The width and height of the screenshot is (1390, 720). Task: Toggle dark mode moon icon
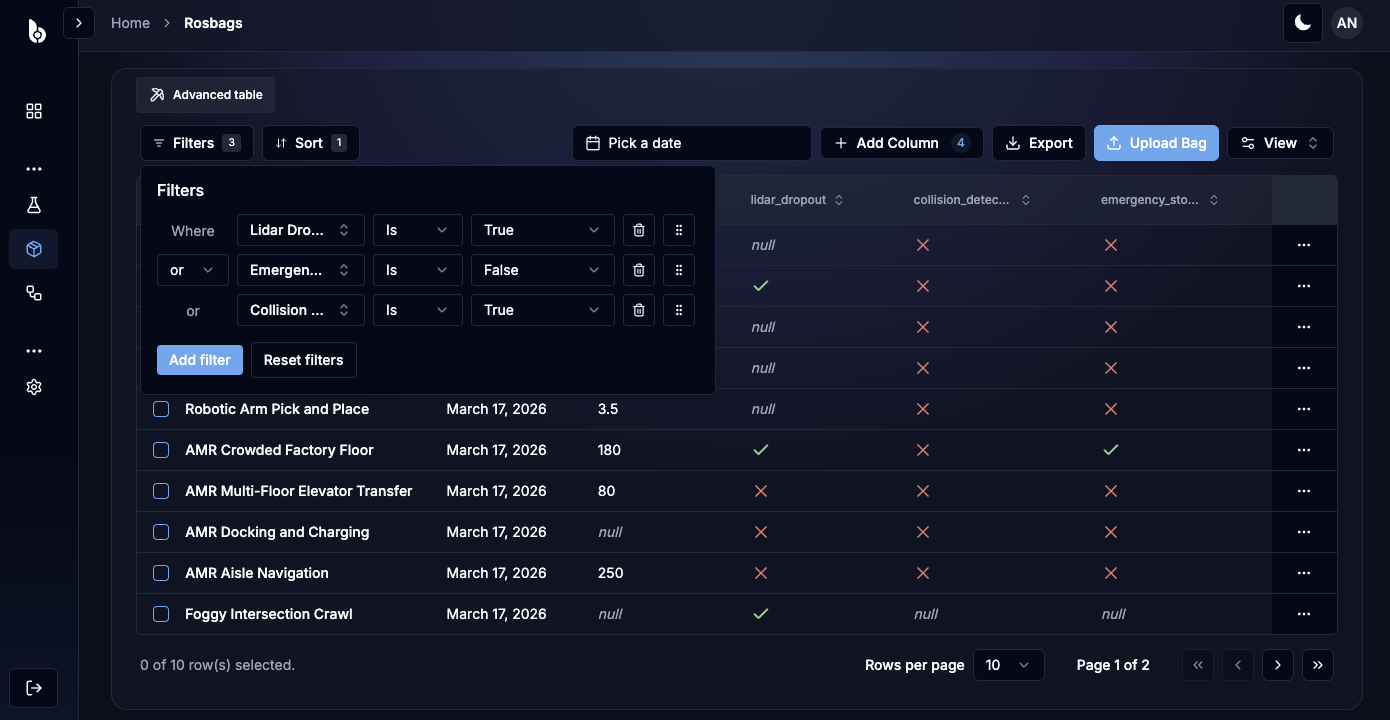pyautogui.click(x=1302, y=23)
